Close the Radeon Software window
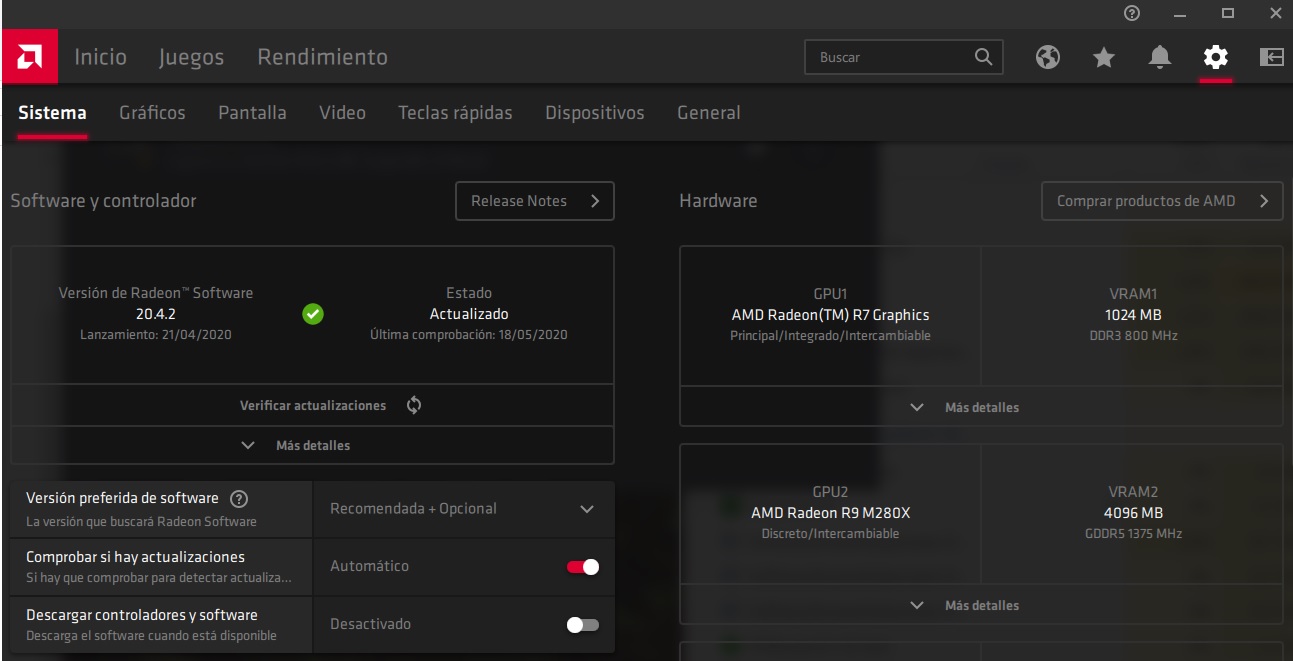Image resolution: width=1293 pixels, height=661 pixels. (x=1275, y=13)
